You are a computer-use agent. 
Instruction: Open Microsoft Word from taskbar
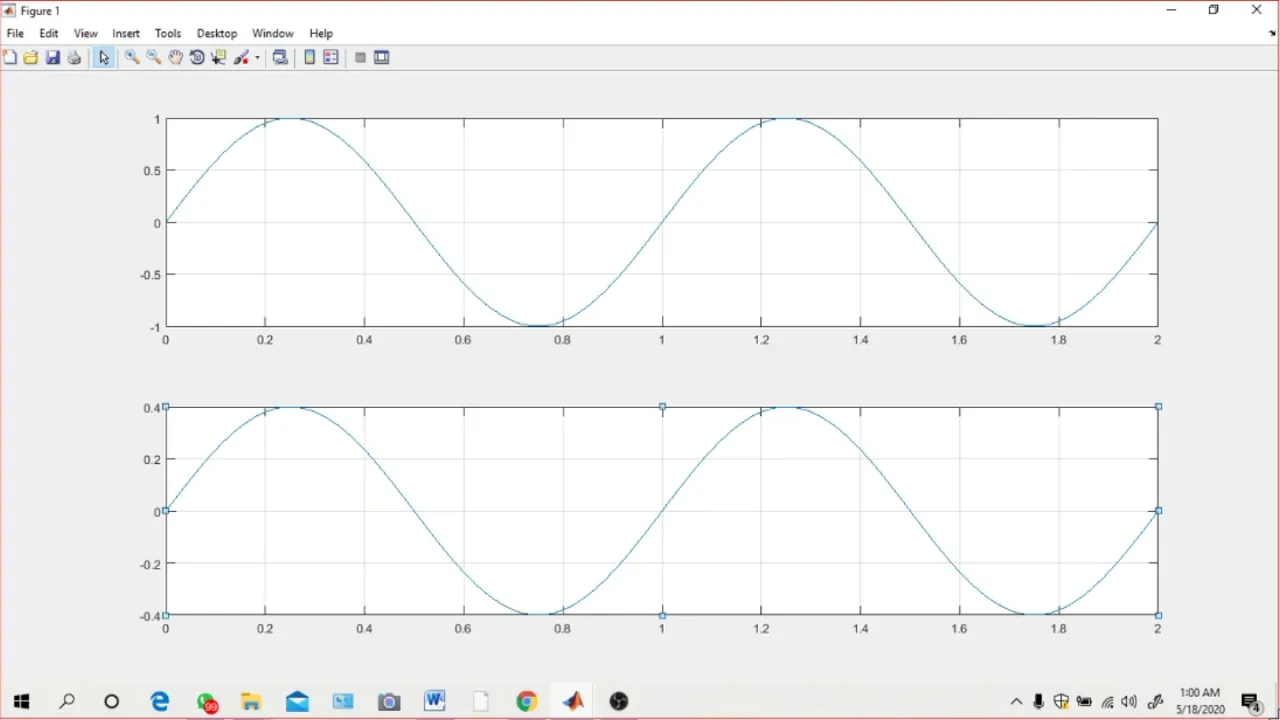pyautogui.click(x=435, y=702)
